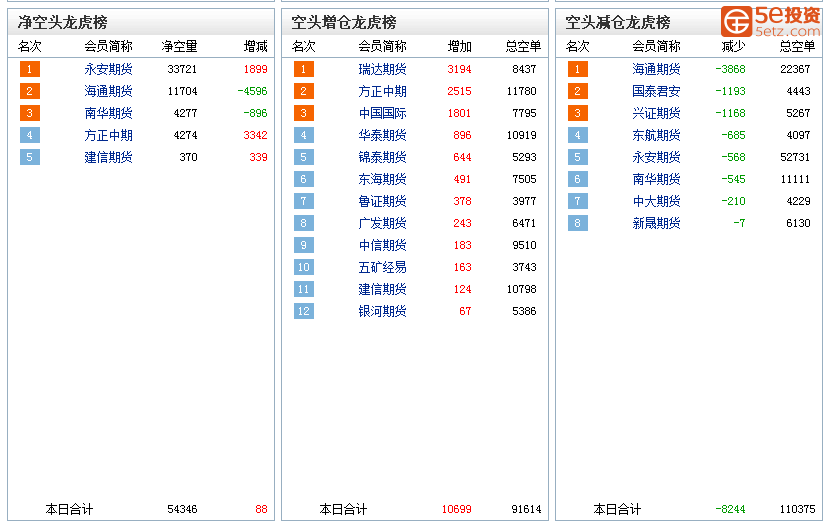828x531 pixels.
Task: Open 中信期货 member link
Action: [x=382, y=245]
